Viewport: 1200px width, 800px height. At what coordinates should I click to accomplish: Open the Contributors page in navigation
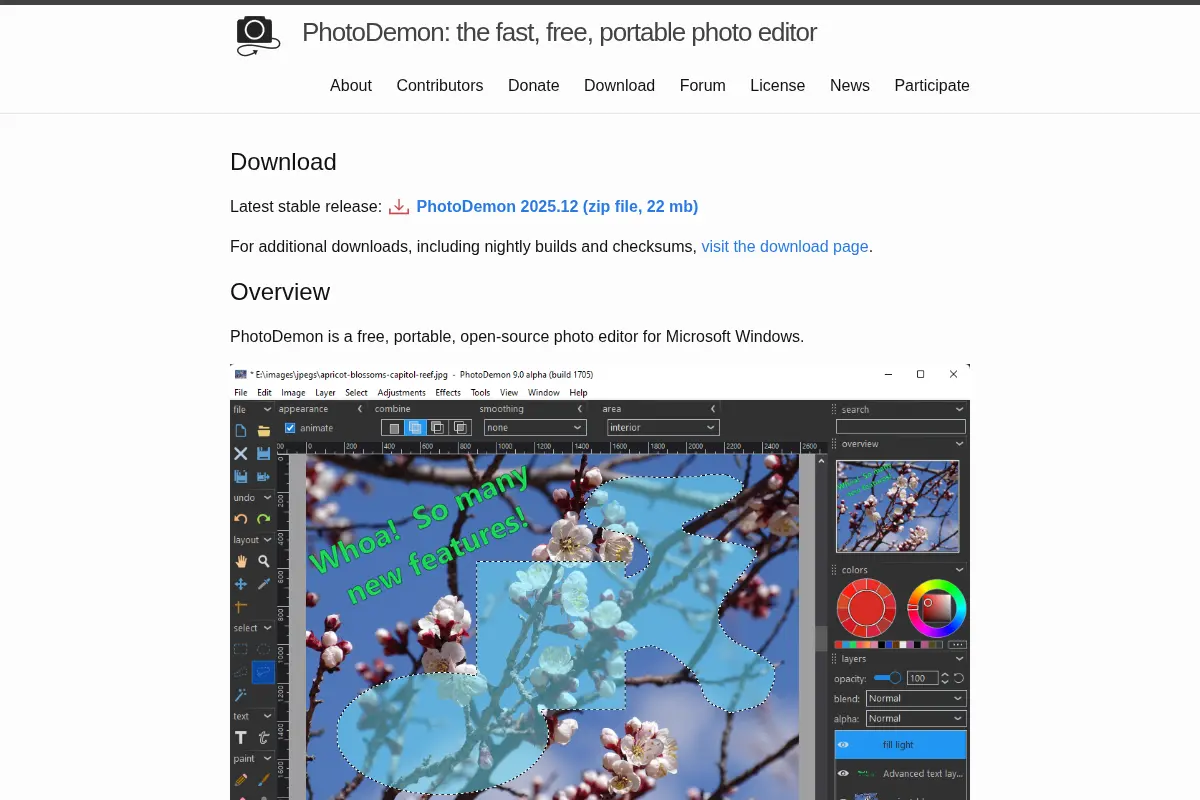[x=440, y=86]
